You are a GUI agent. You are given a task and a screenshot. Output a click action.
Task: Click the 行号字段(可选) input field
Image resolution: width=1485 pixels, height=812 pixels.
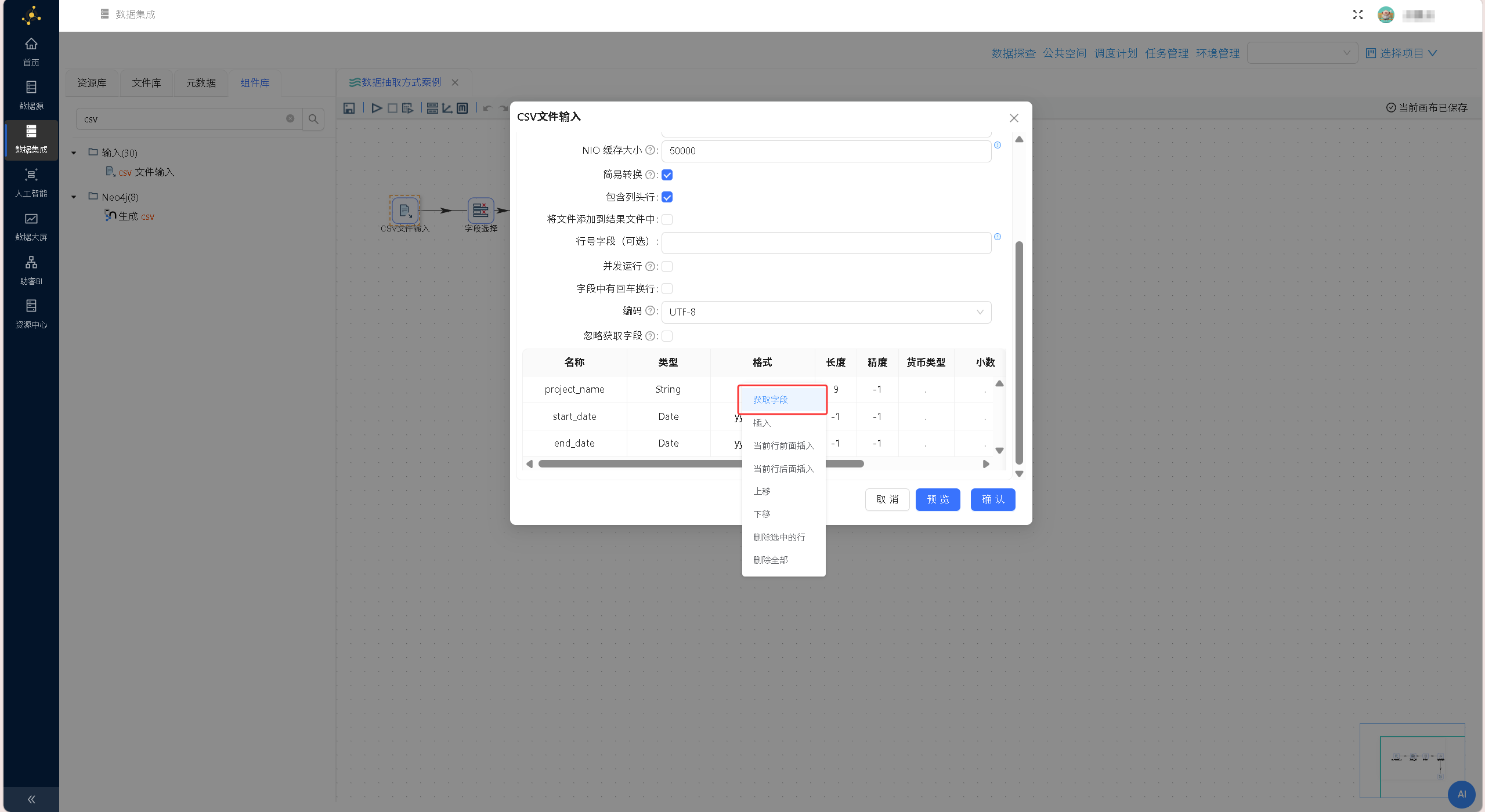[x=826, y=242]
